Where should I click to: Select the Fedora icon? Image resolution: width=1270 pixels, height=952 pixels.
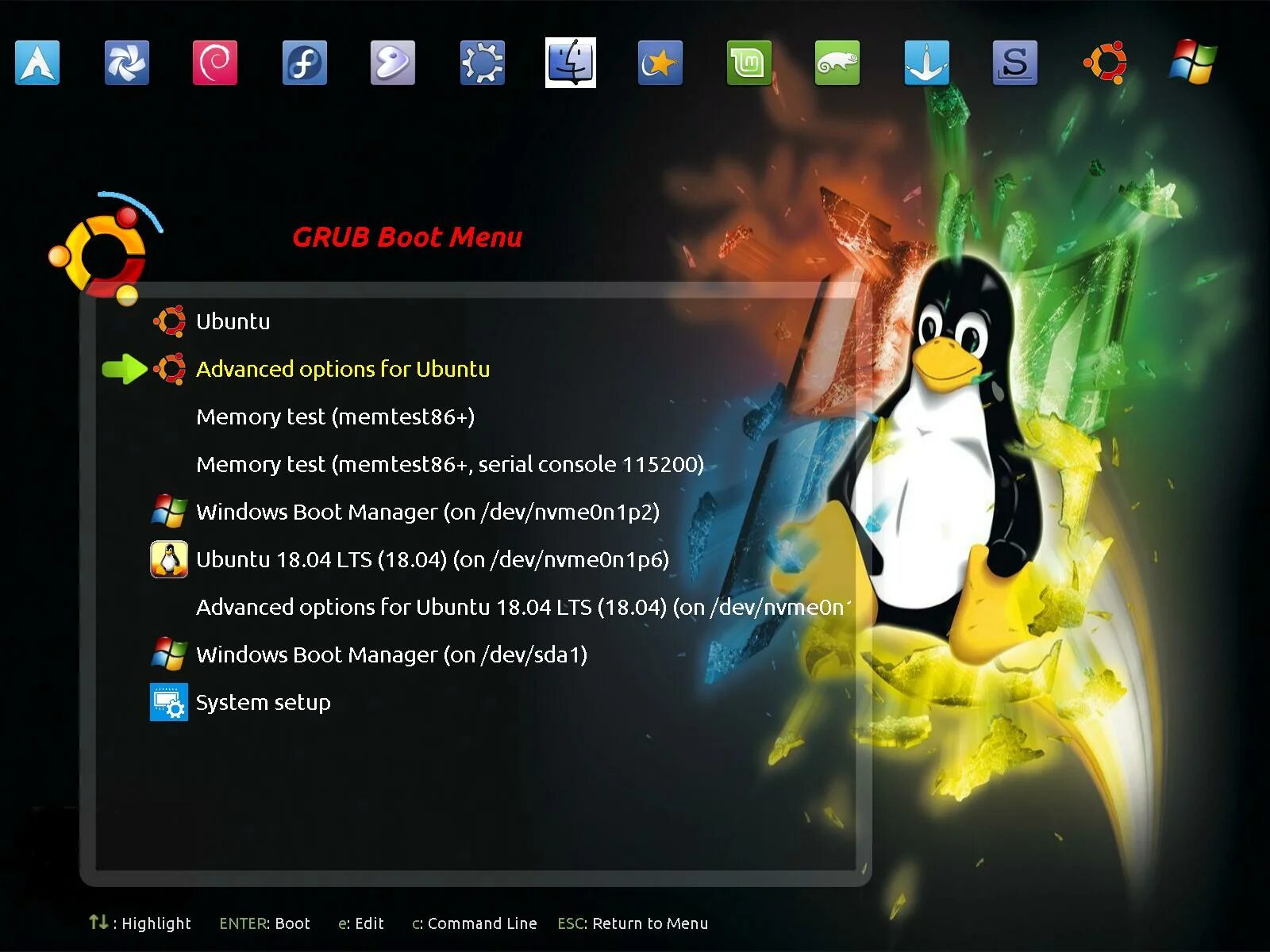[x=305, y=63]
